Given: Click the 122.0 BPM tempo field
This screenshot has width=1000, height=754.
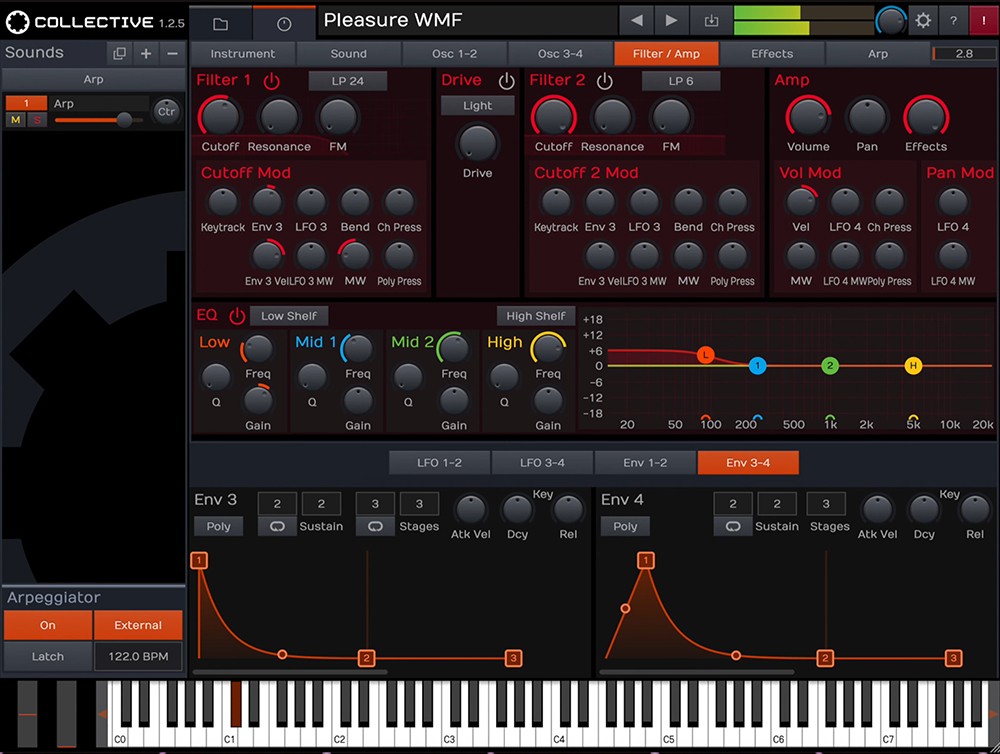Looking at the screenshot, I should [138, 656].
